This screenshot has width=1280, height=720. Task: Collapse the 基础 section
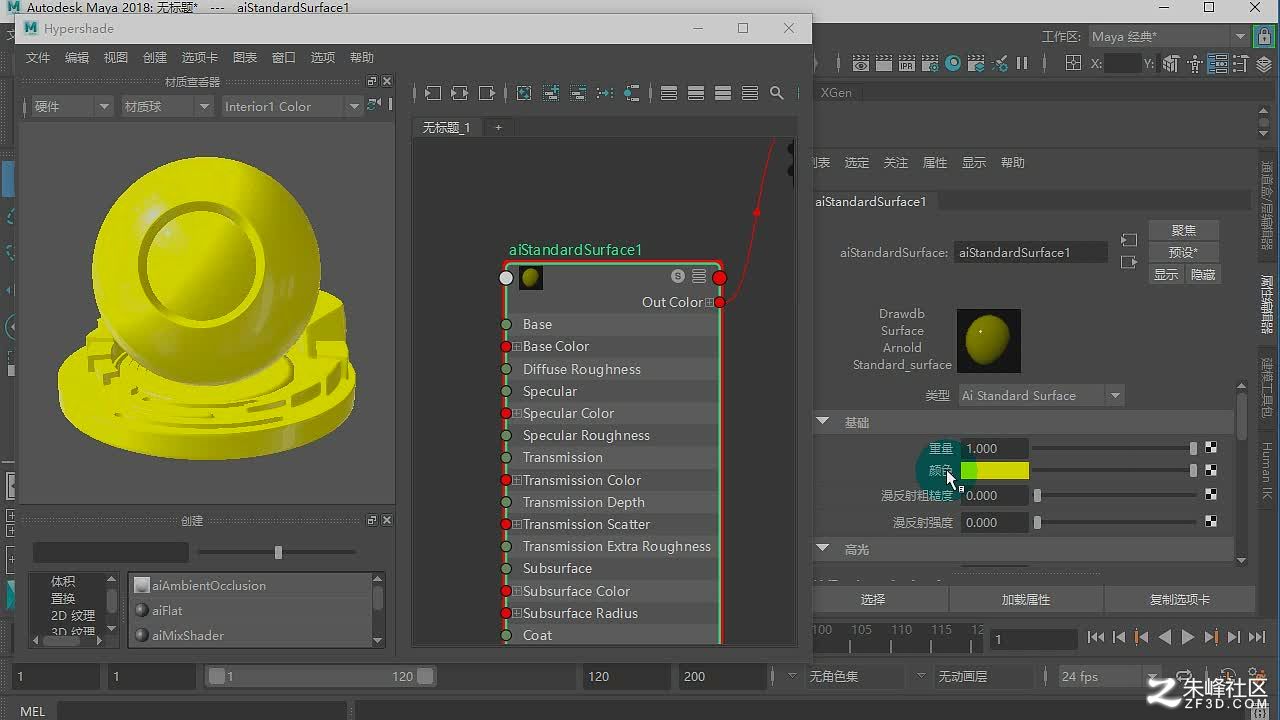(x=822, y=422)
